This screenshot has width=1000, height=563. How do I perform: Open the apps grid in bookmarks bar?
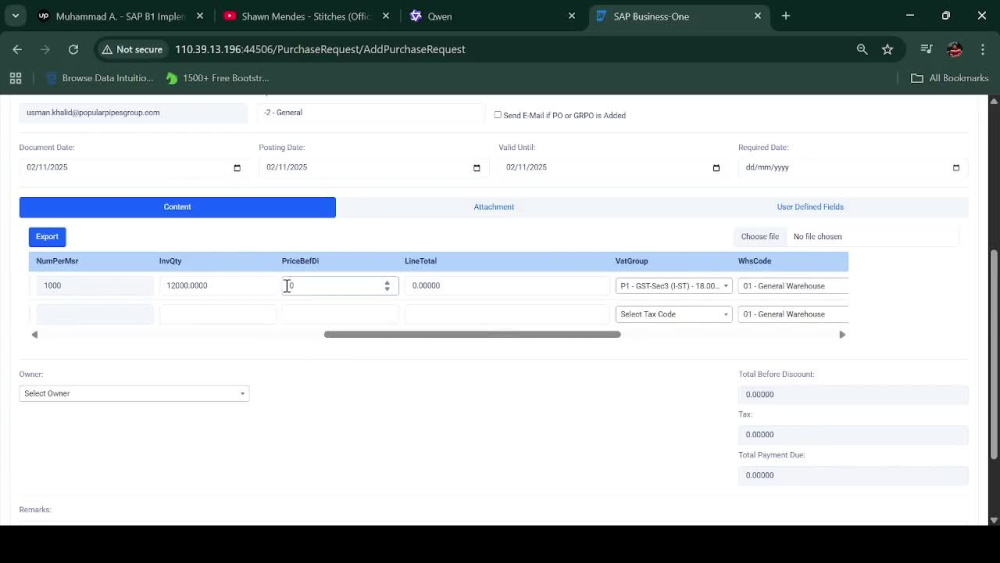click(15, 78)
